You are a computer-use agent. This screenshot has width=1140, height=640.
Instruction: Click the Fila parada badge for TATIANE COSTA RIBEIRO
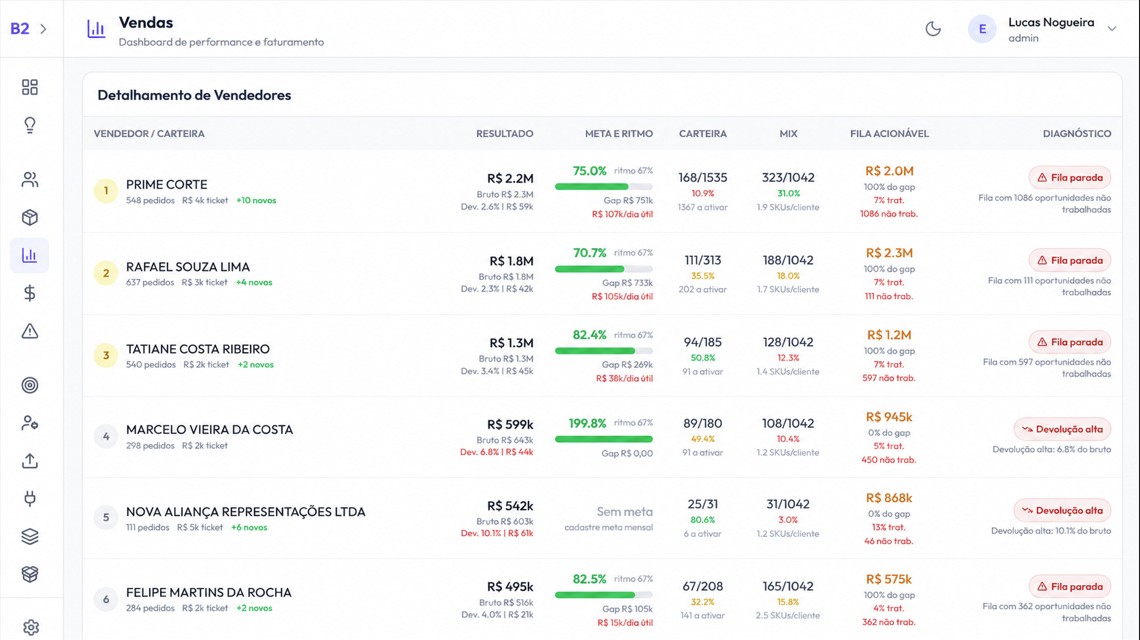pos(1069,342)
